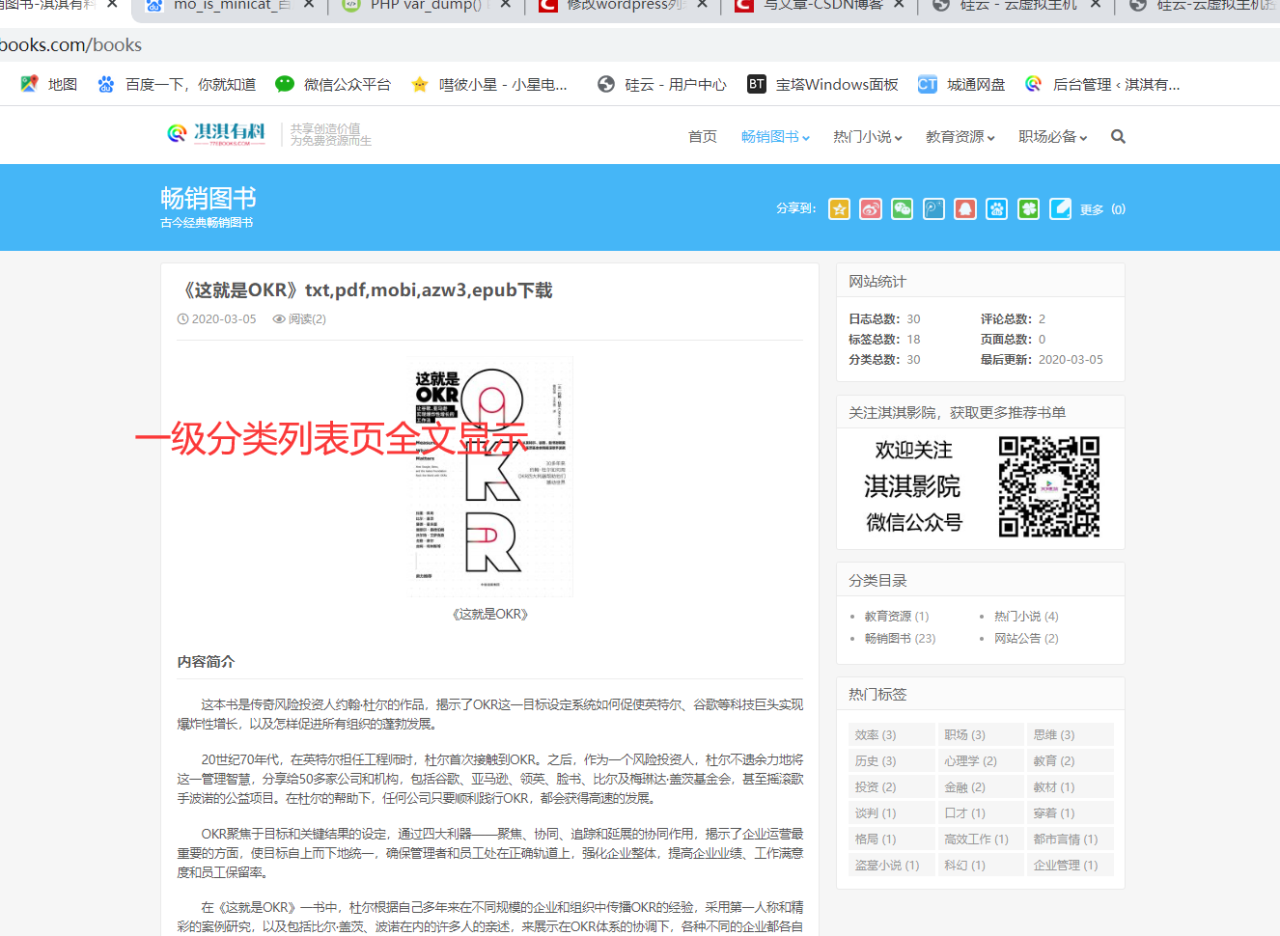
Task: Expand the 教育资源 navigation dropdown
Action: click(x=959, y=136)
